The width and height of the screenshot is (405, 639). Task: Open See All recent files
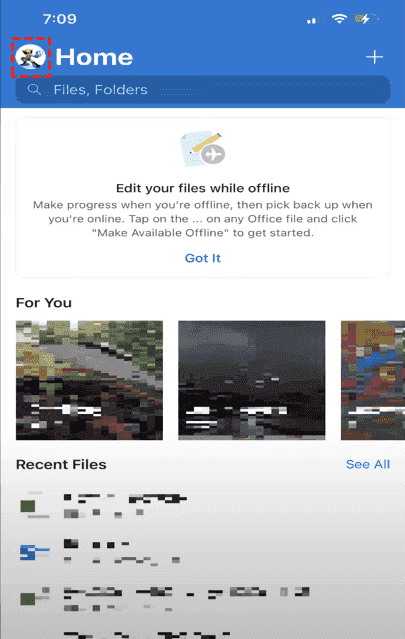click(368, 464)
